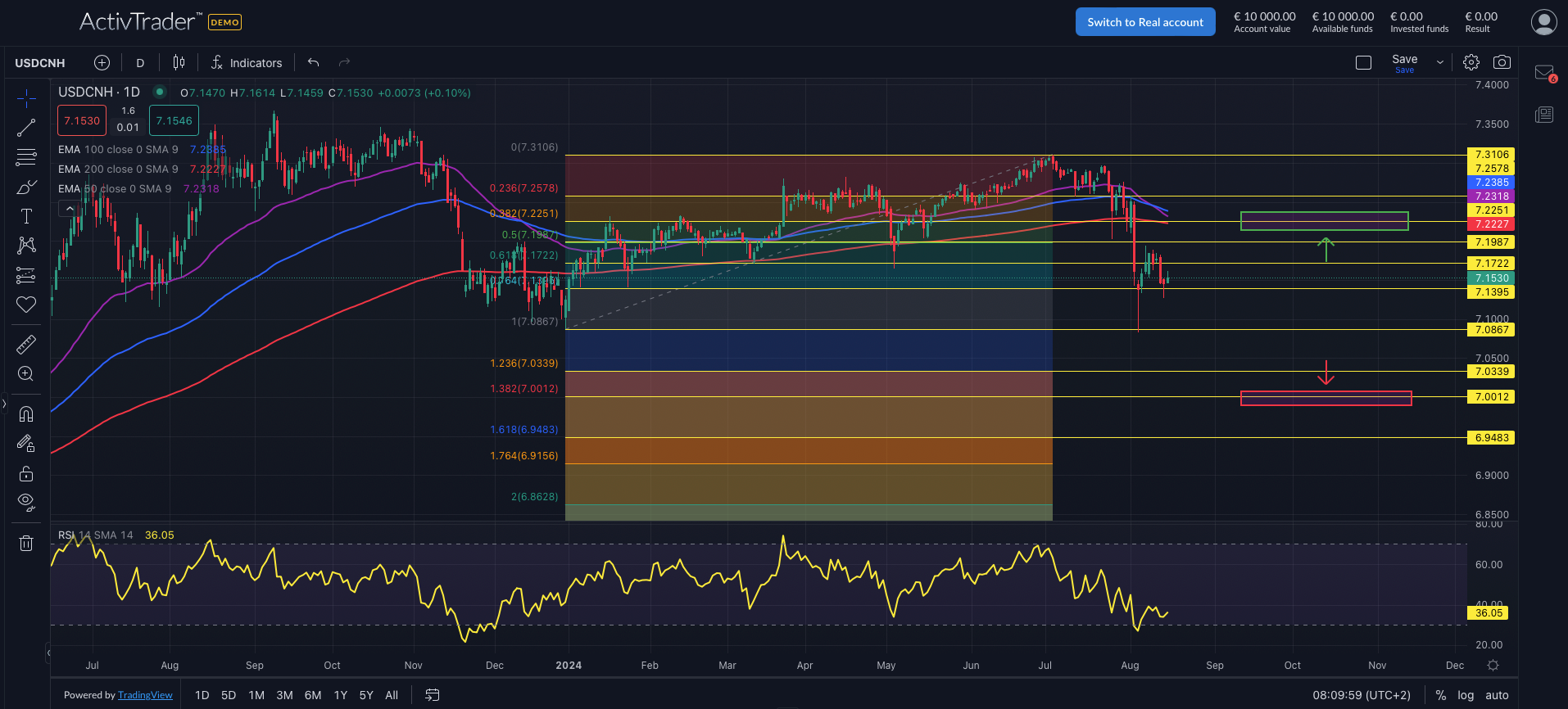Toggle log scale on price axis
This screenshot has width=1568, height=709.
tap(1466, 695)
